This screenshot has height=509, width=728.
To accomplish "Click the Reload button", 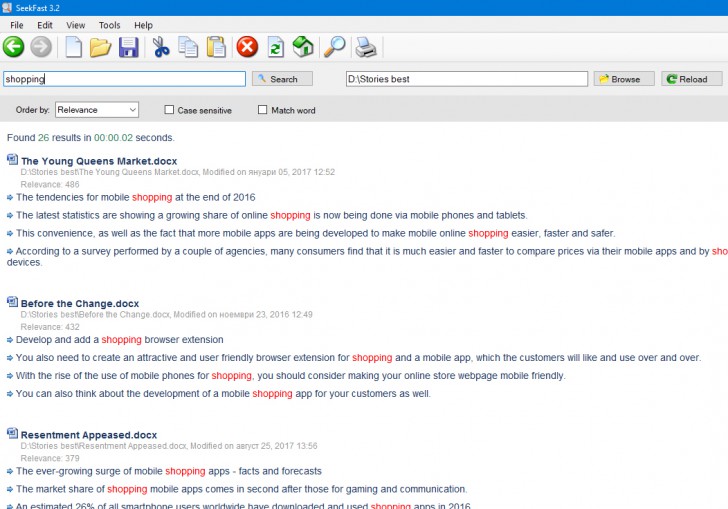I will 692,79.
